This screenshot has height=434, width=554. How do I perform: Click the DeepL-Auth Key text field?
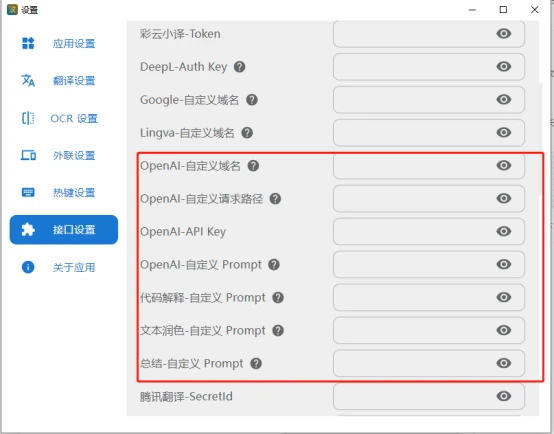coord(429,67)
